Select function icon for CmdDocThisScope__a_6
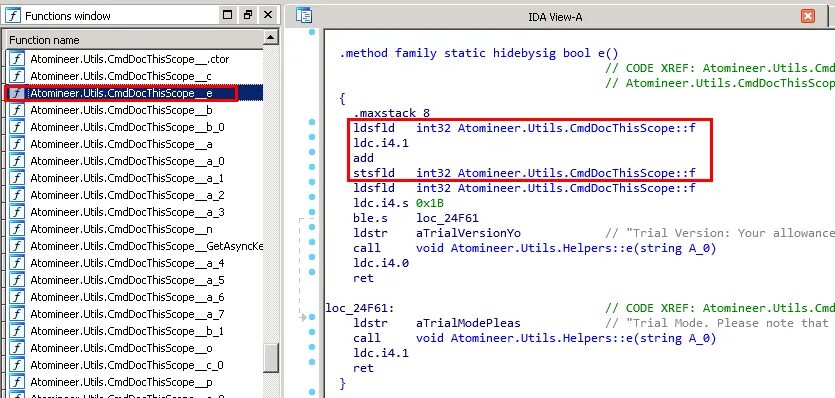The image size is (835, 398). click(x=17, y=297)
